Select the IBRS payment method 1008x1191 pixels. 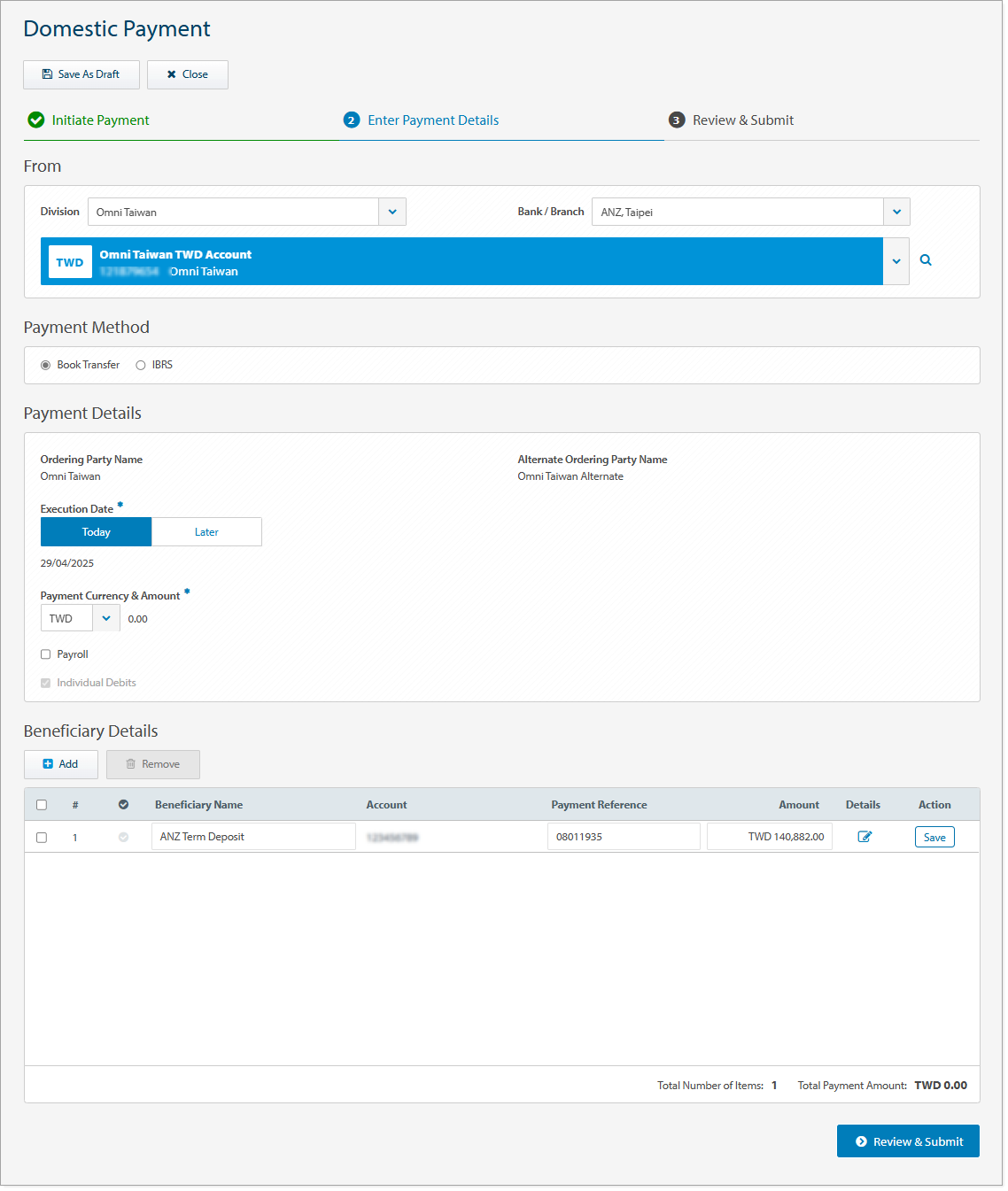click(x=141, y=365)
